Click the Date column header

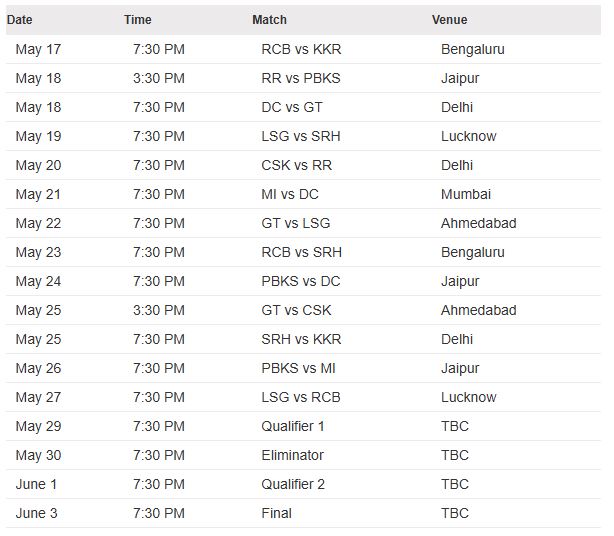tap(19, 20)
